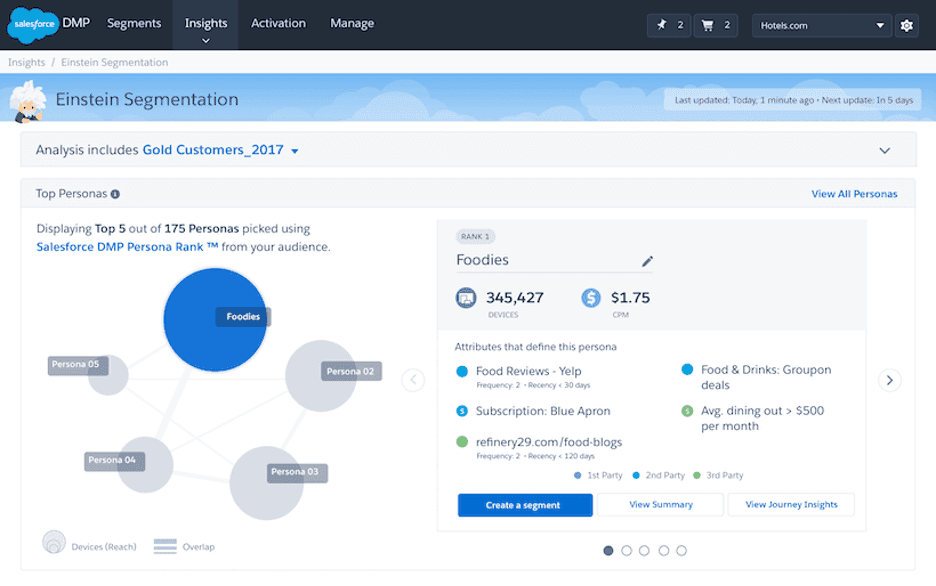Select the Foodies bubble in the persona graph
The image size is (936, 586).
(215, 317)
